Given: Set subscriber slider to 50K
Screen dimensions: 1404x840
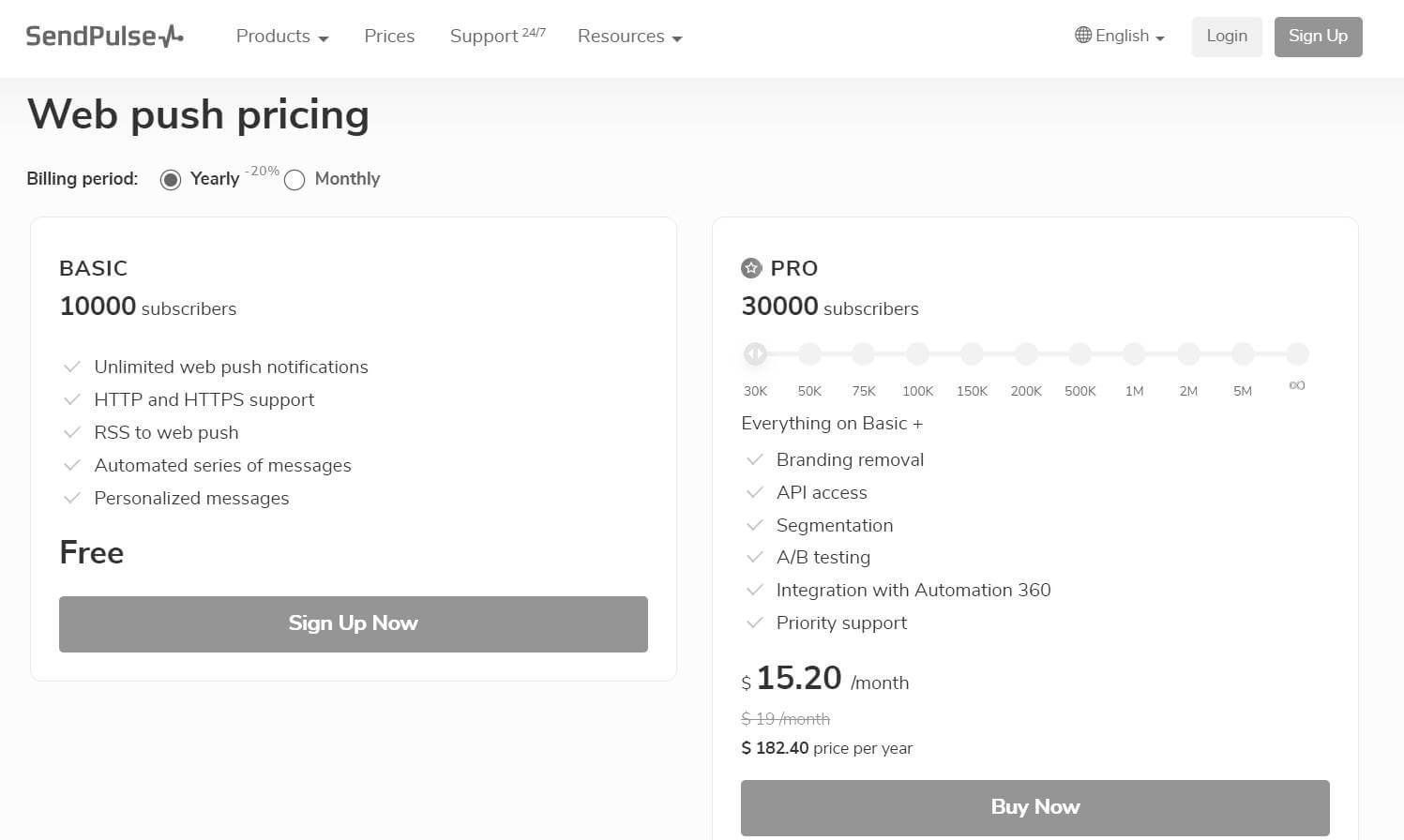Looking at the screenshot, I should [809, 353].
